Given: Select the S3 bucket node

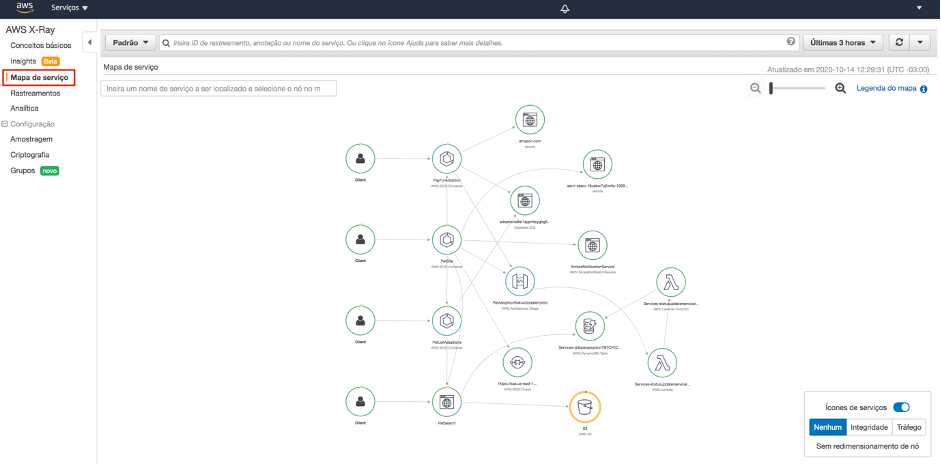Looking at the screenshot, I should pyautogui.click(x=585, y=408).
